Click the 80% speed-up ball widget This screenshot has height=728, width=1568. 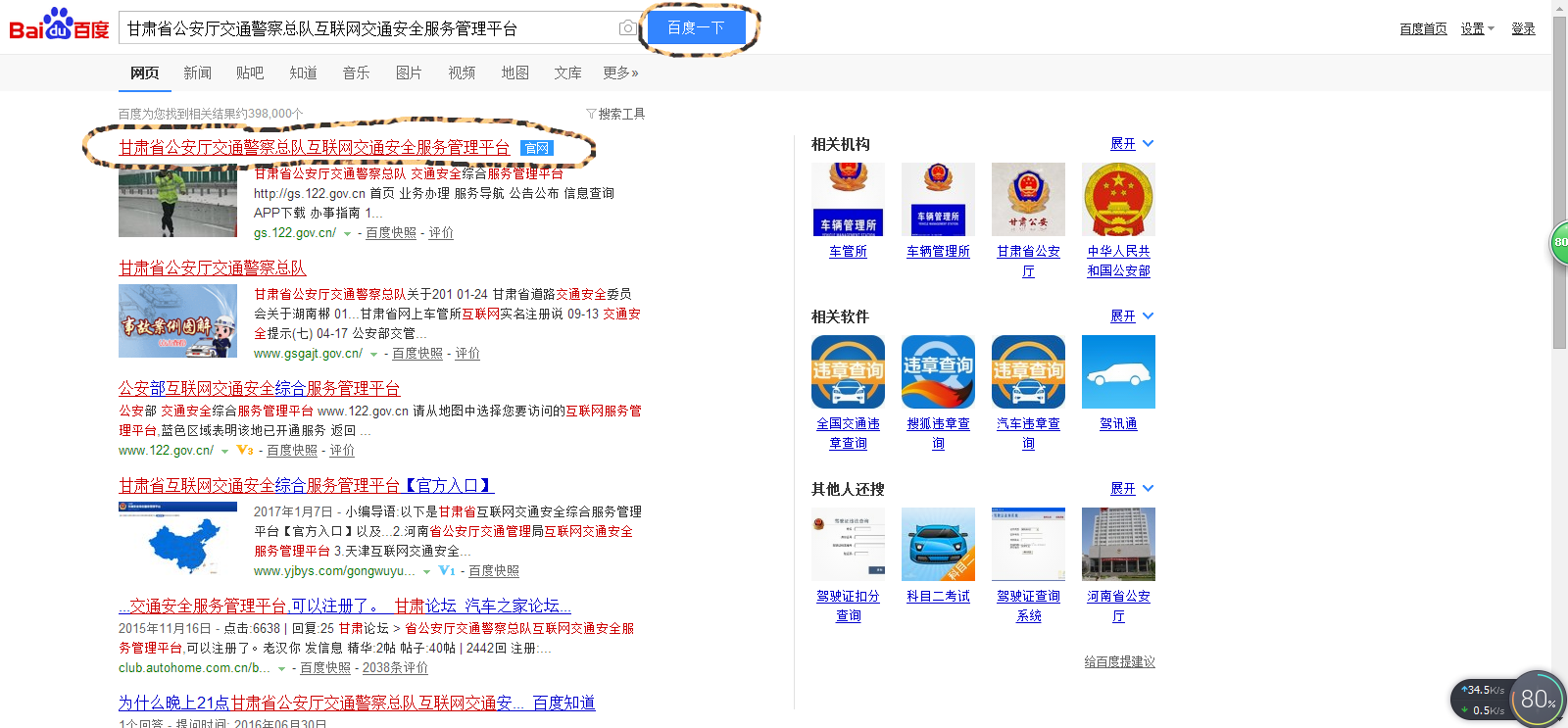1537,698
